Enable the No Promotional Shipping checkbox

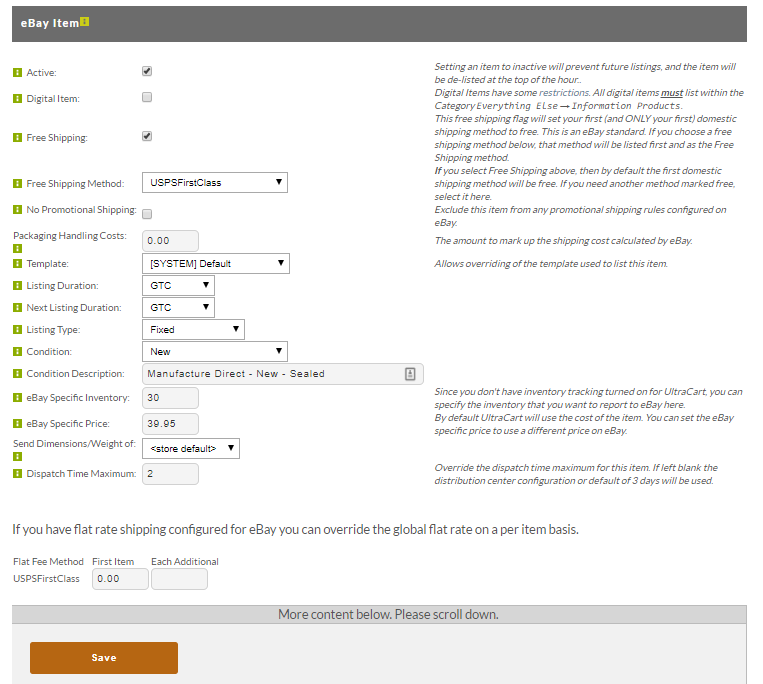click(147, 214)
